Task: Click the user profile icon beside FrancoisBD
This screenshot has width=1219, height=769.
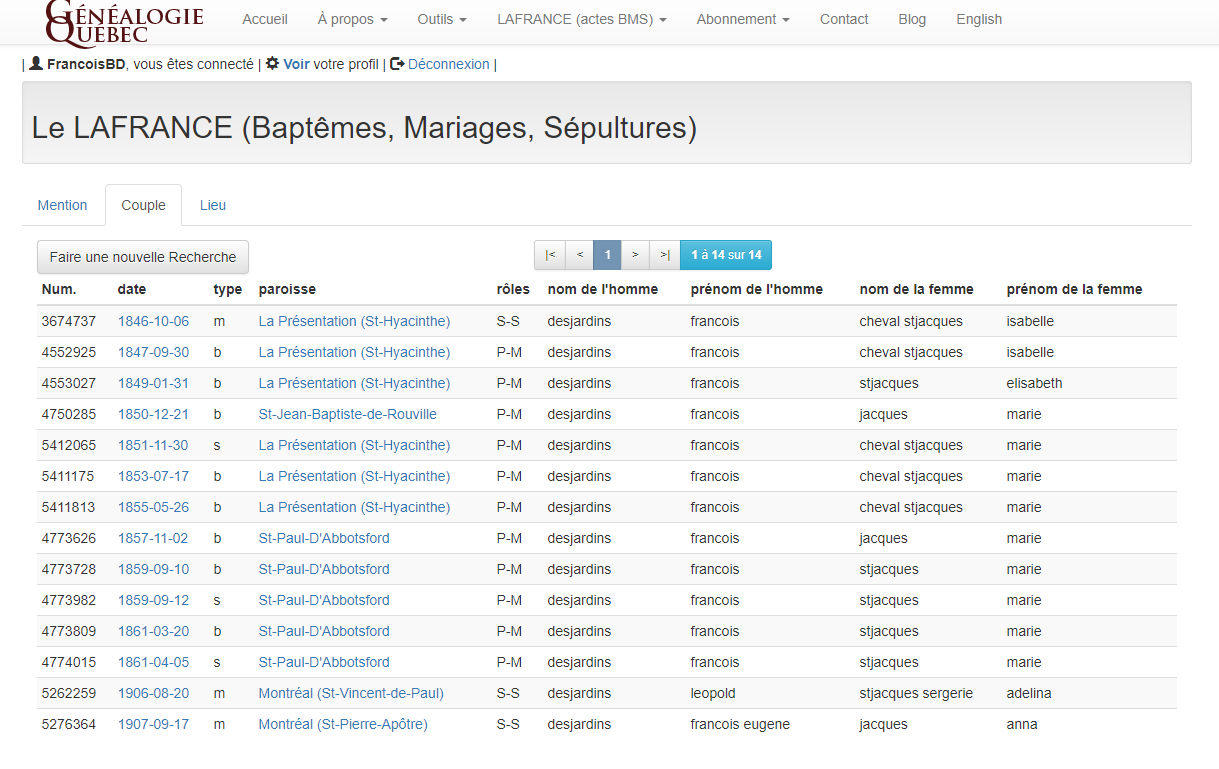Action: pyautogui.click(x=36, y=63)
